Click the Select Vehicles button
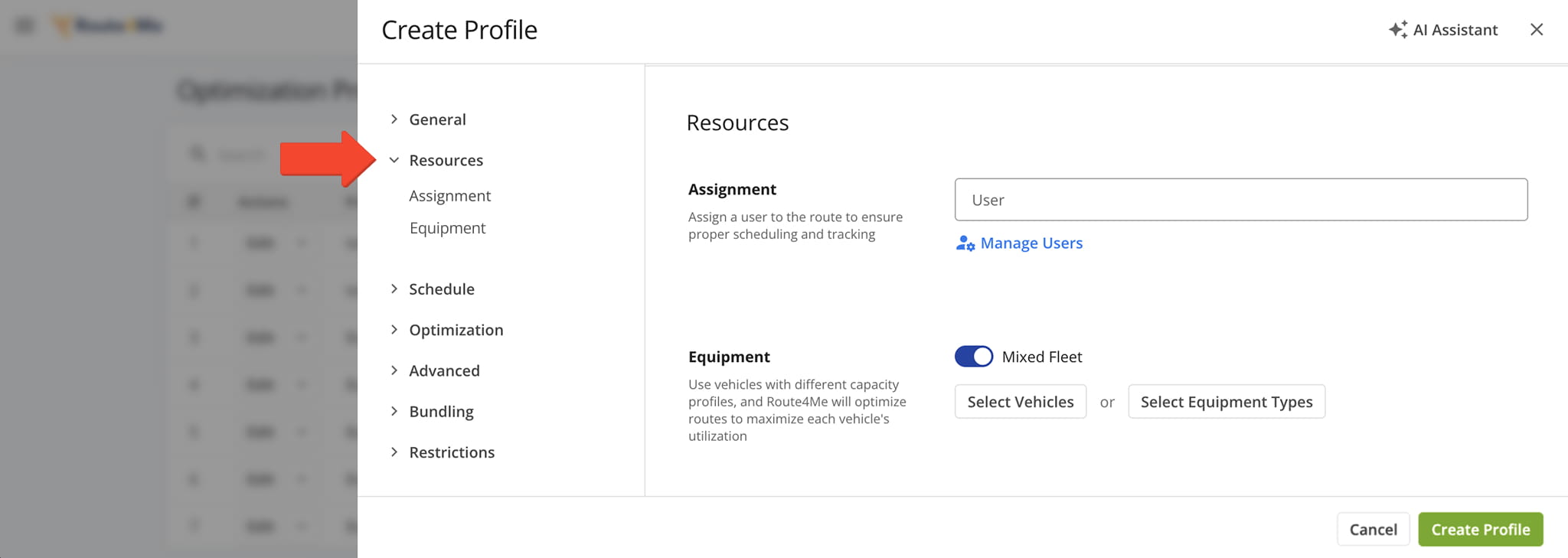1568x558 pixels. (1021, 402)
